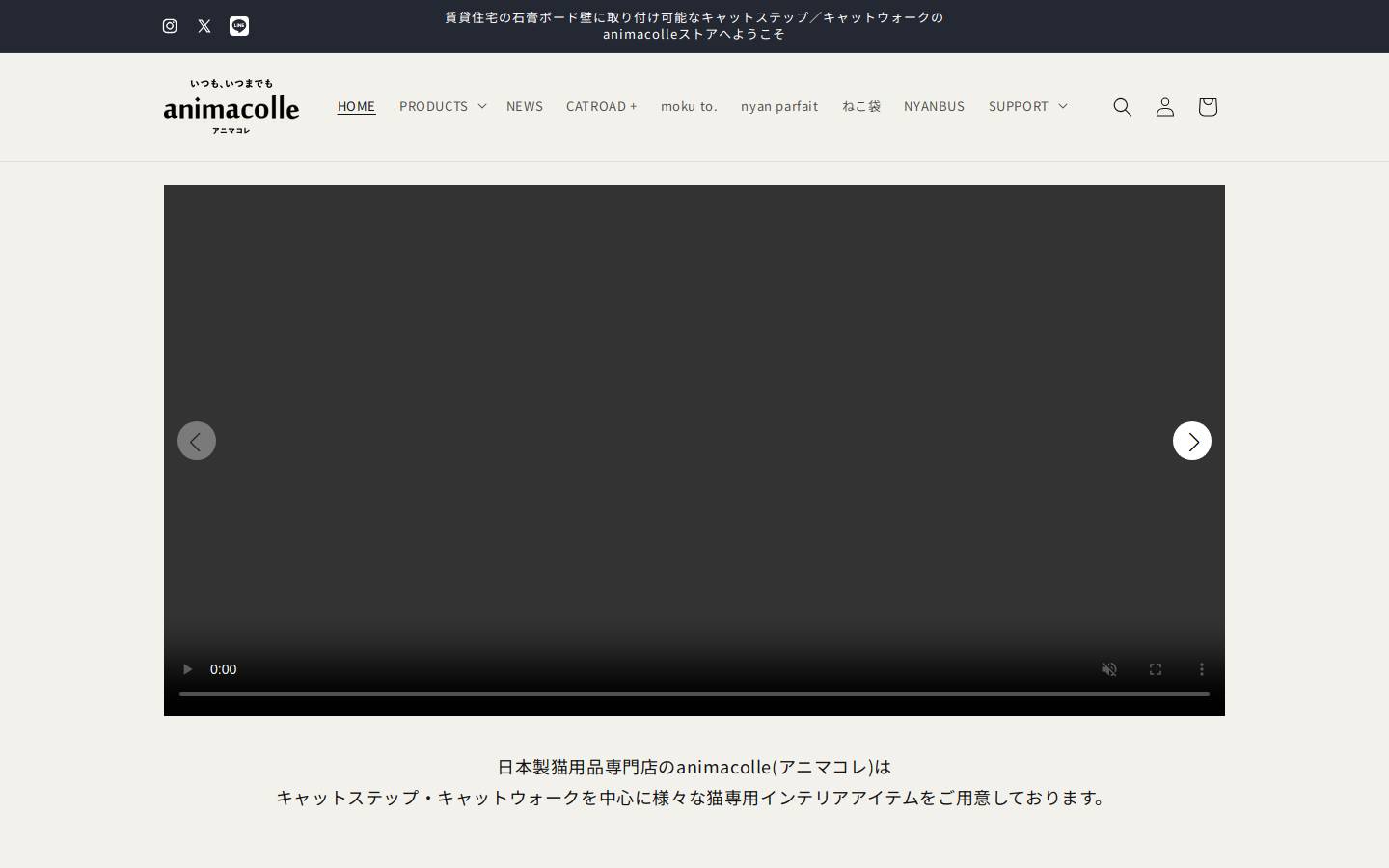
Task: Open the ねこ袋 menu link
Action: (x=861, y=106)
